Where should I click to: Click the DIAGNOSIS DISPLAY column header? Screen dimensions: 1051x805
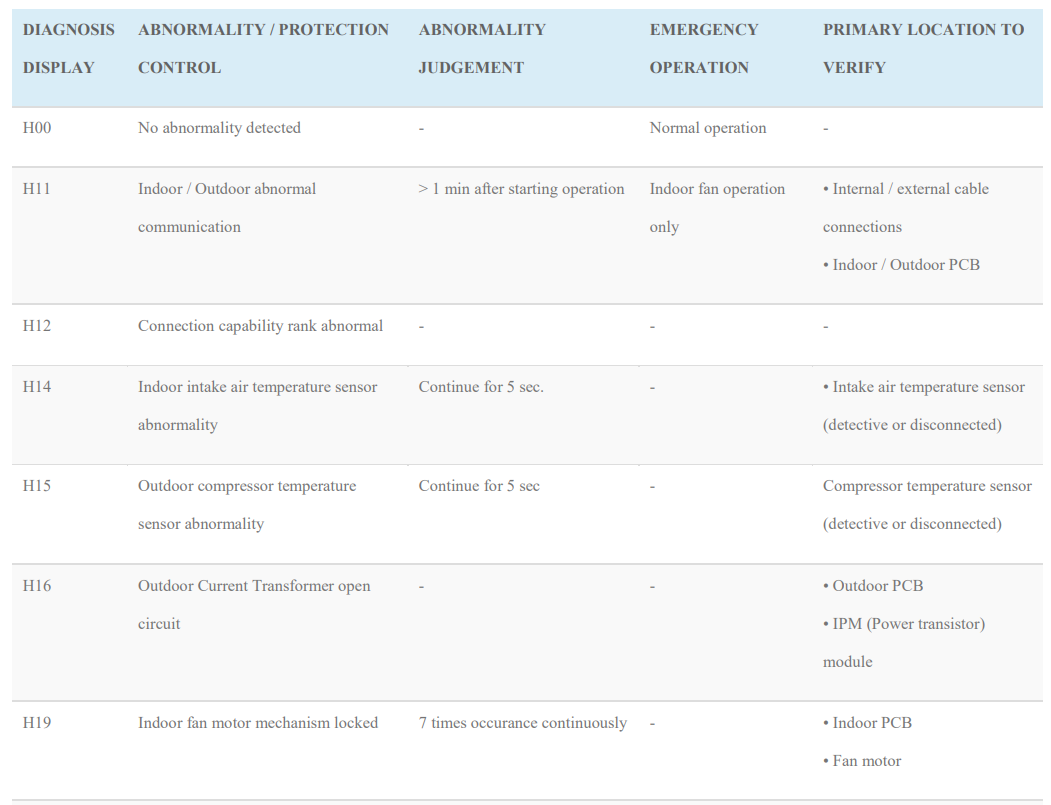coord(68,48)
